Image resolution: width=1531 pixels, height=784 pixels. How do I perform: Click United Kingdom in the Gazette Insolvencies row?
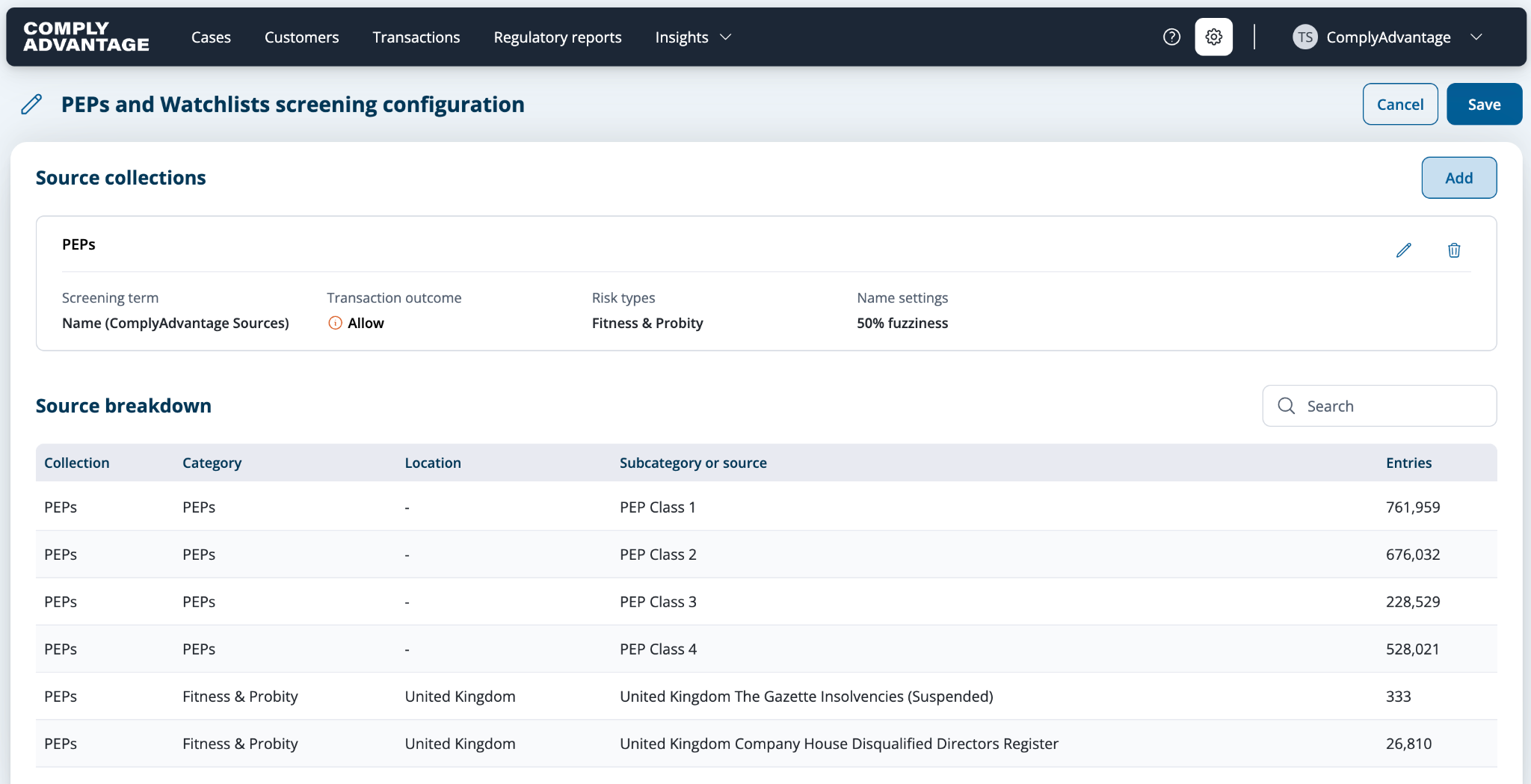click(x=460, y=697)
